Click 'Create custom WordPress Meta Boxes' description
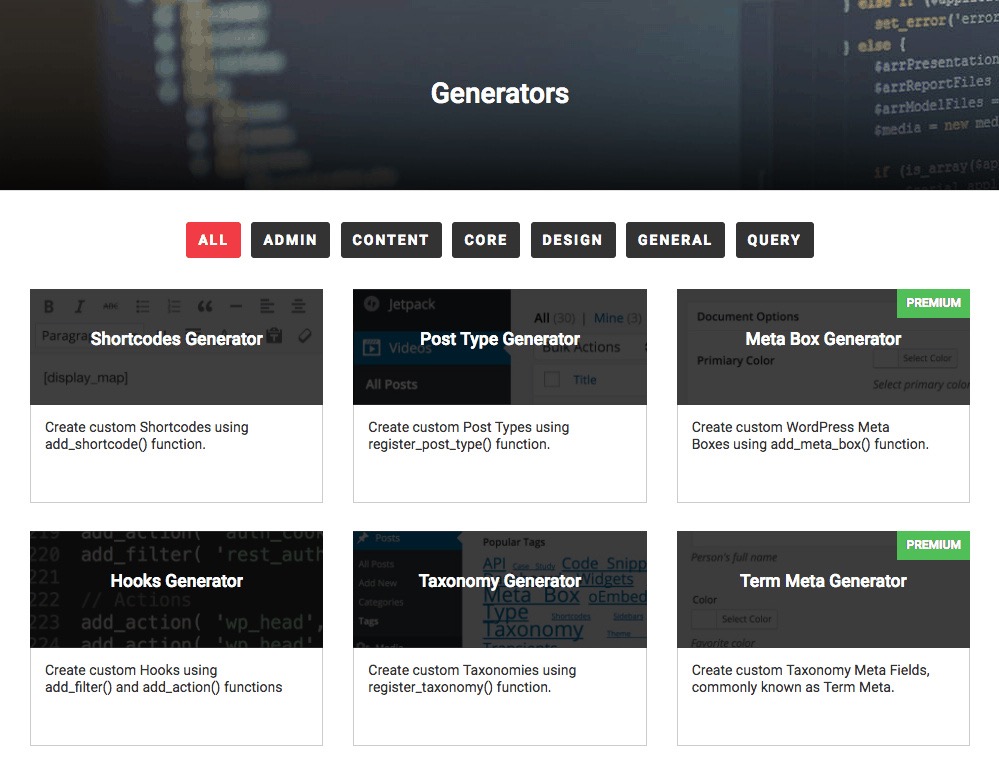Viewport: 999px width, 771px height. (810, 436)
